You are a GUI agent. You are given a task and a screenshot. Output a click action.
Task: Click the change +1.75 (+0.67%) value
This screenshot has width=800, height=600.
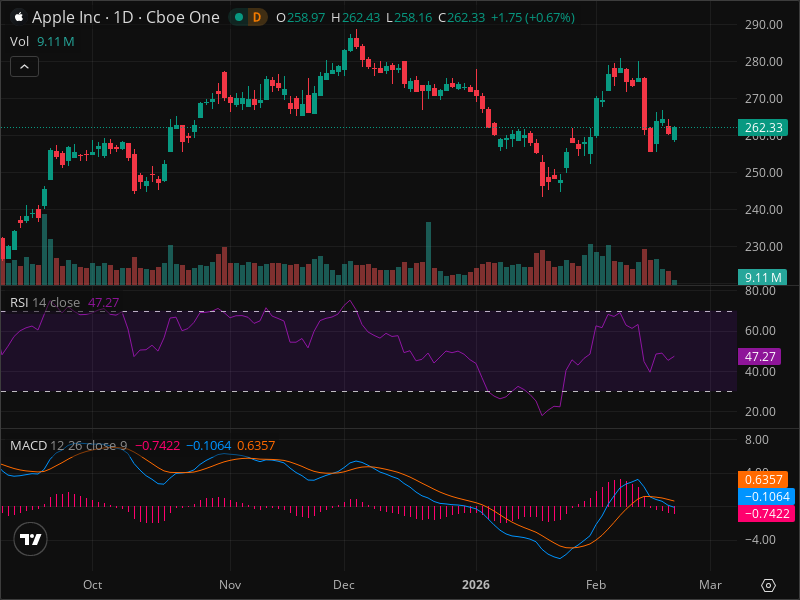pos(533,17)
